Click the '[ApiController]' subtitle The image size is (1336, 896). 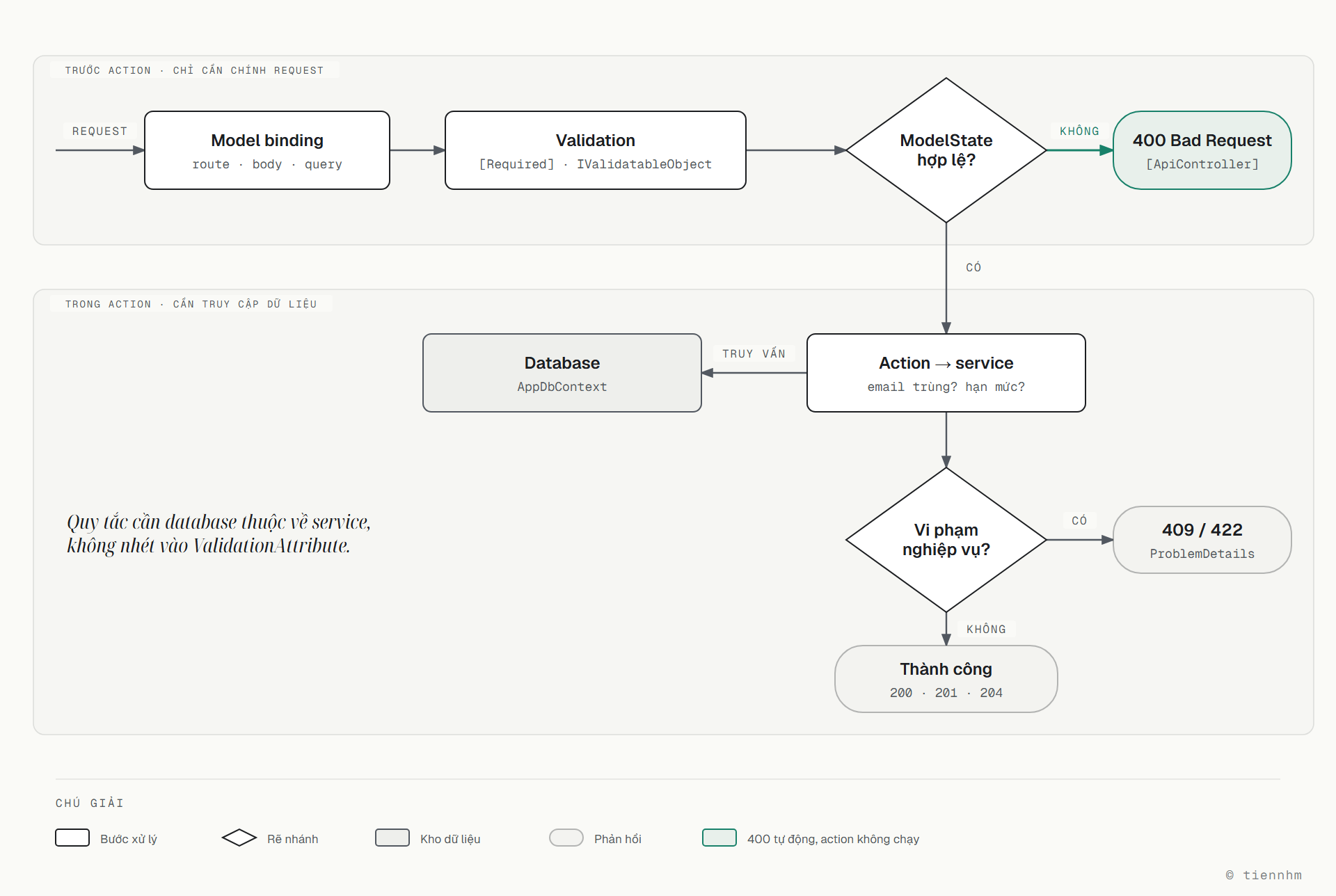click(x=1202, y=164)
